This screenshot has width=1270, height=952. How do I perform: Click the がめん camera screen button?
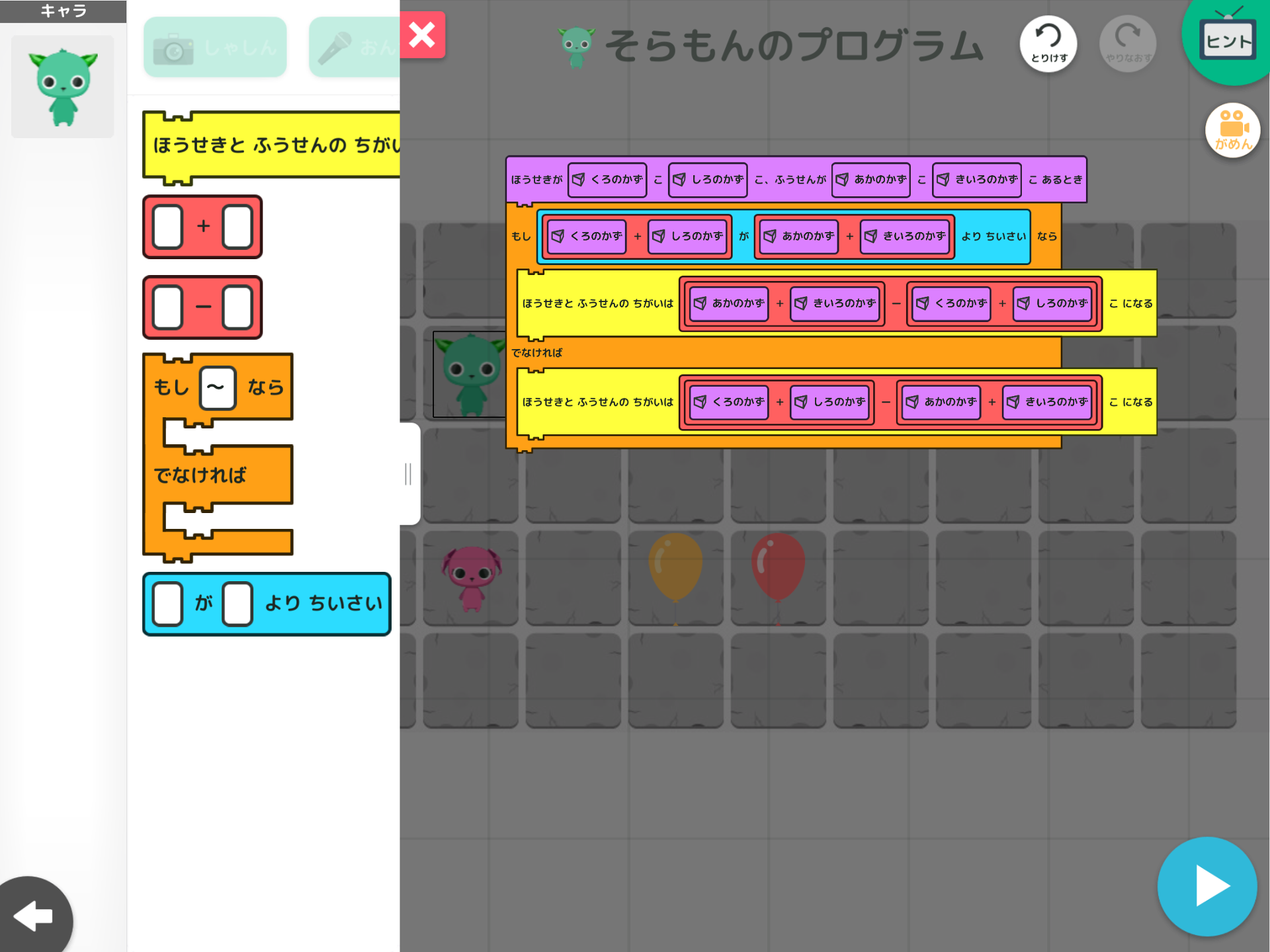tap(1232, 130)
